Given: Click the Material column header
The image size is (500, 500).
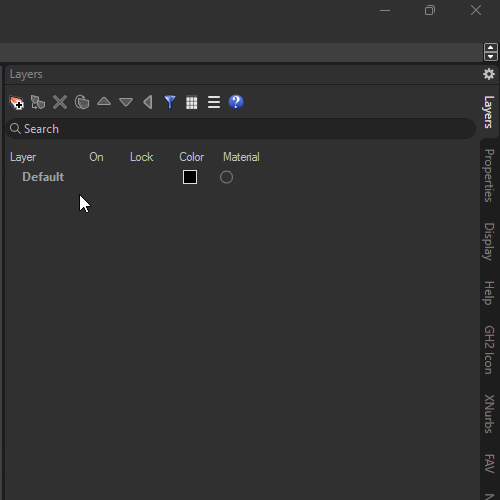Looking at the screenshot, I should tap(241, 157).
